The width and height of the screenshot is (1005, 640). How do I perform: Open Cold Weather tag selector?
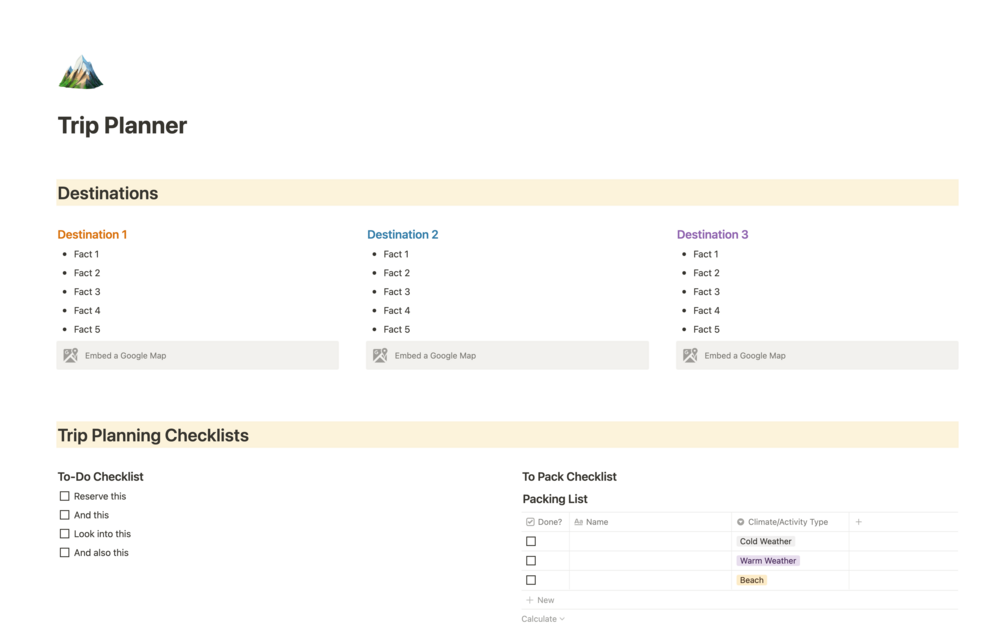[765, 541]
